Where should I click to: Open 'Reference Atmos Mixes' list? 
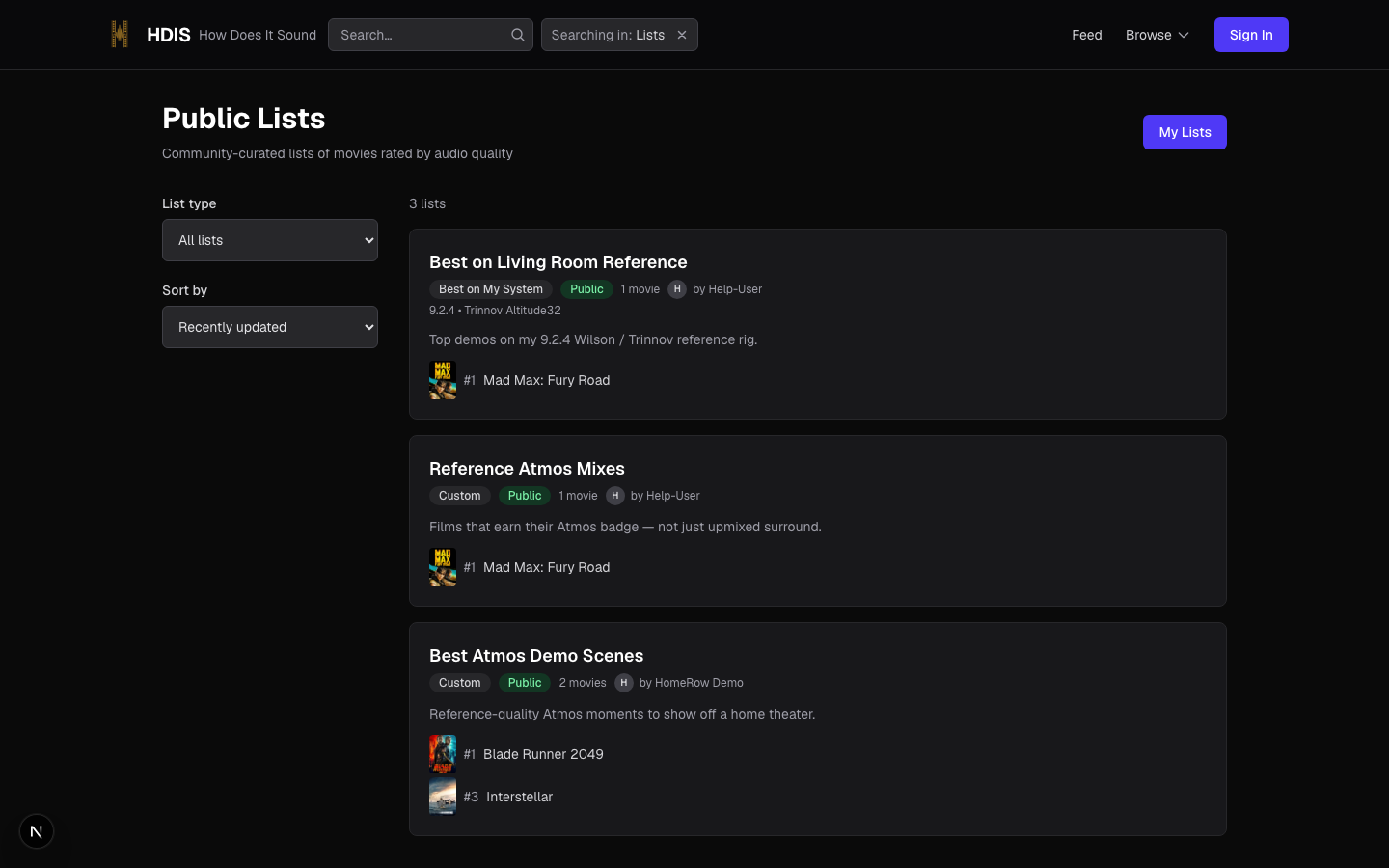(x=527, y=469)
